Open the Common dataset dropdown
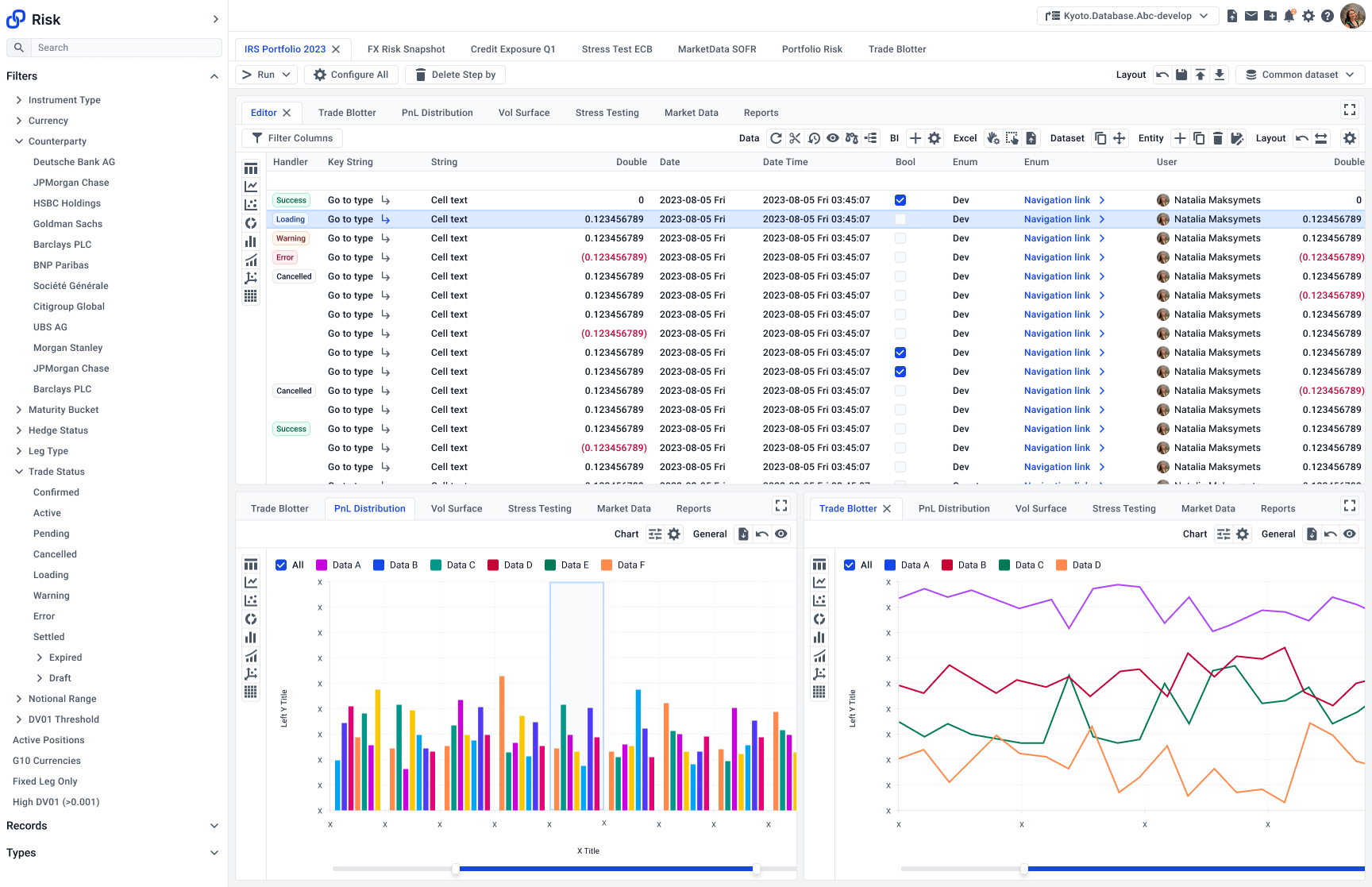 (x=1300, y=75)
